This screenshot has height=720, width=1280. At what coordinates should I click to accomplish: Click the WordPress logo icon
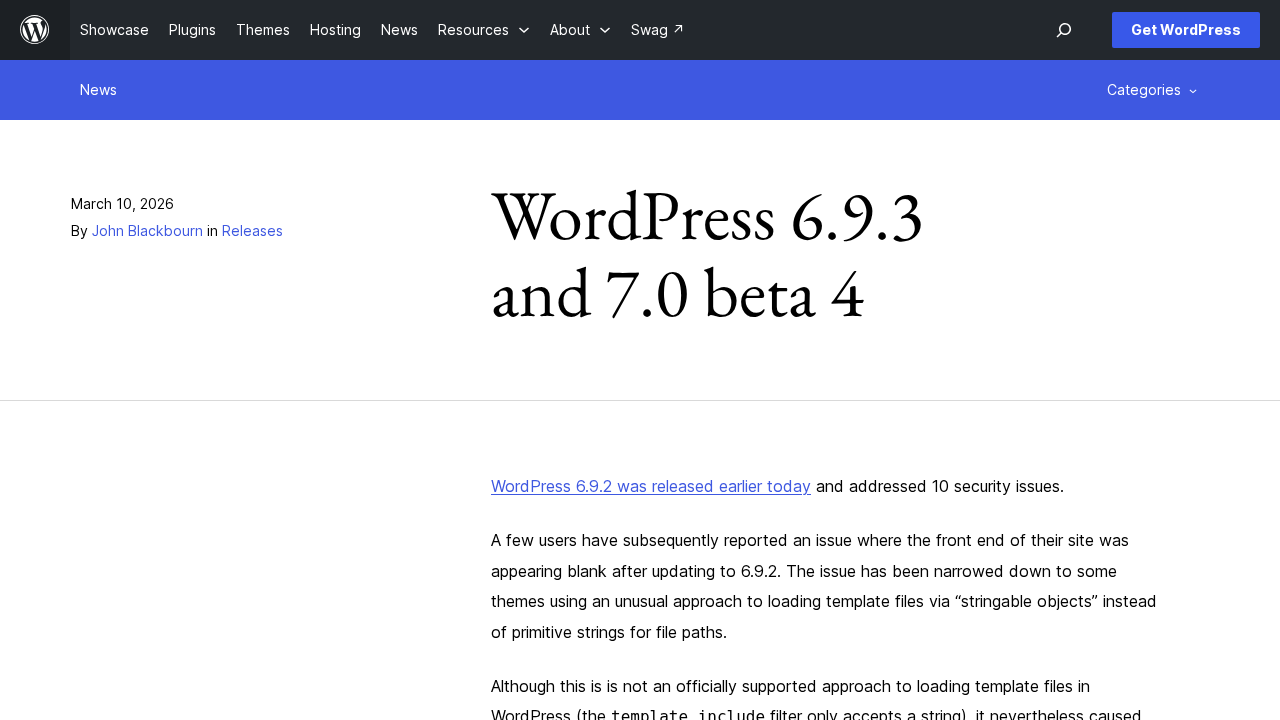click(35, 30)
